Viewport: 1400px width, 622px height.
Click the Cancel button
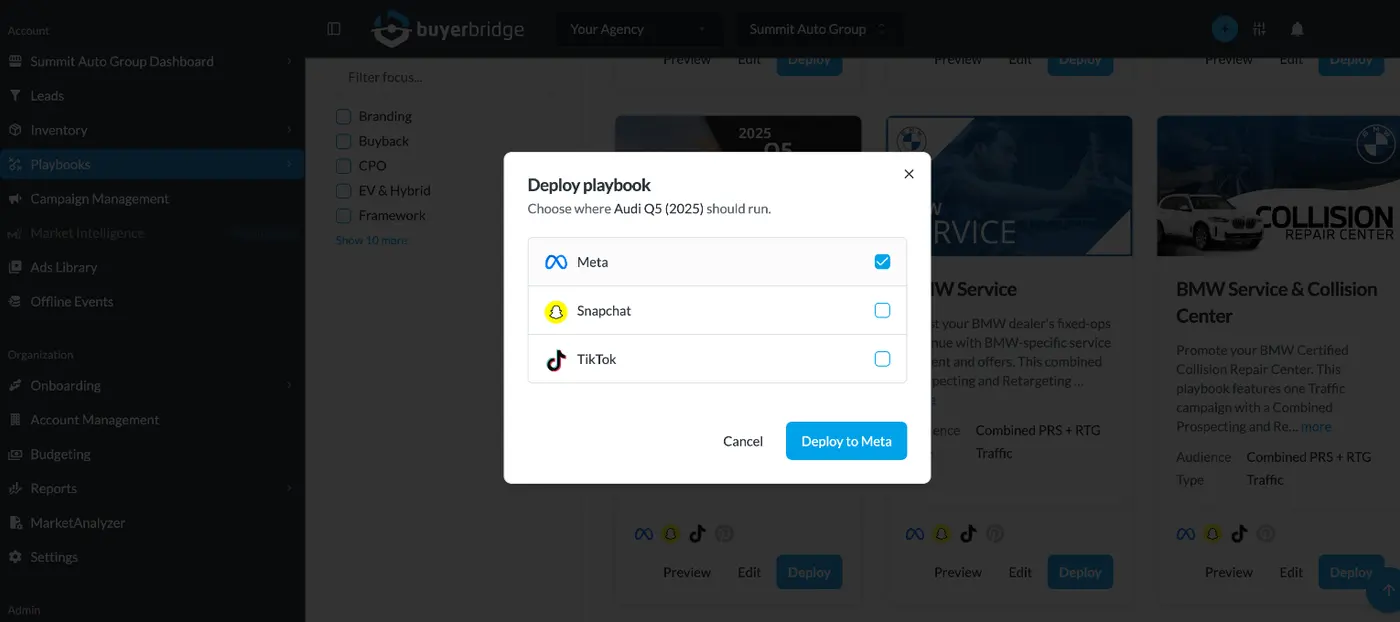(743, 441)
